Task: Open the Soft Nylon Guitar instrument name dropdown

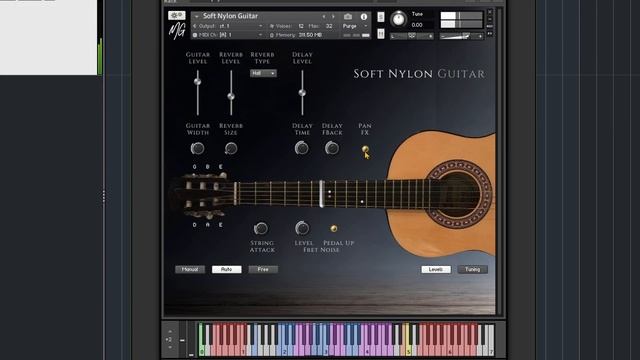Action: [196, 16]
